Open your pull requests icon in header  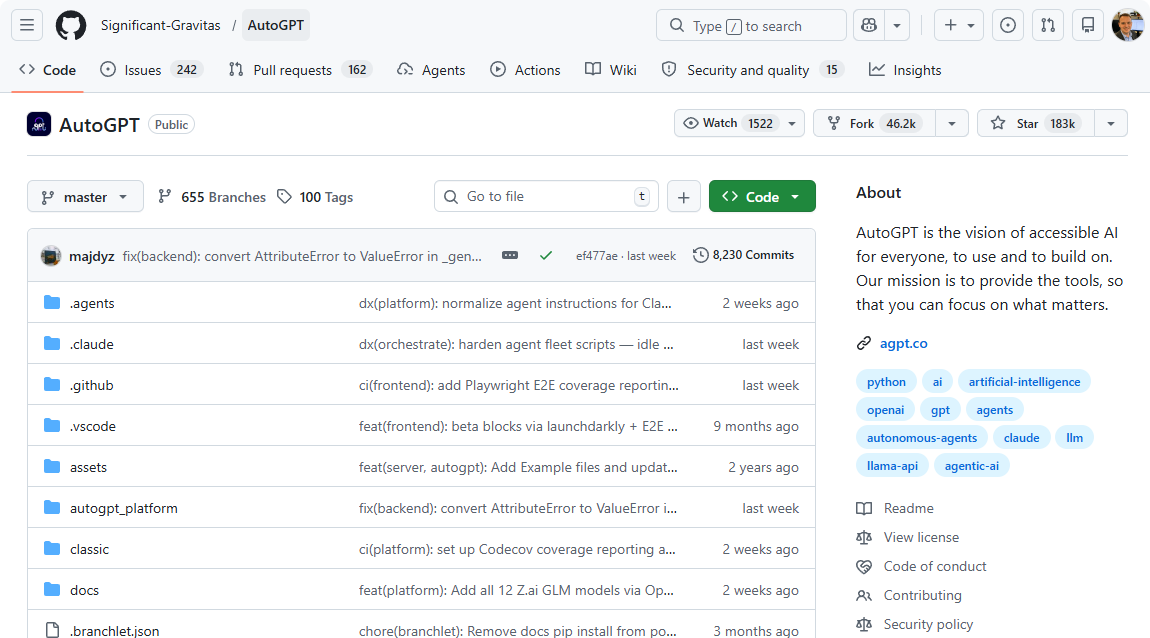coord(1048,26)
